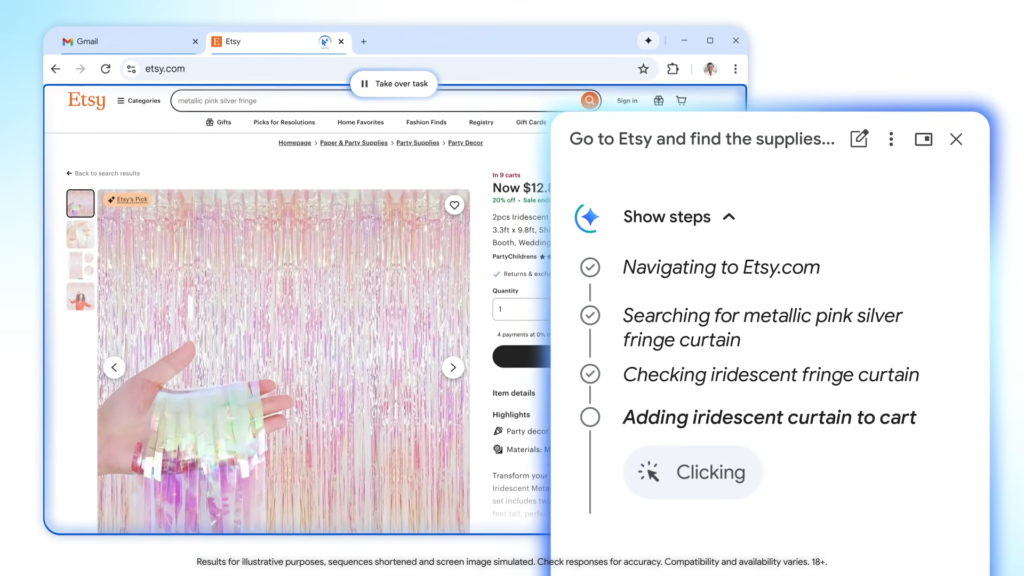Favorite the item with the heart icon
1024x576 pixels.
pos(454,205)
